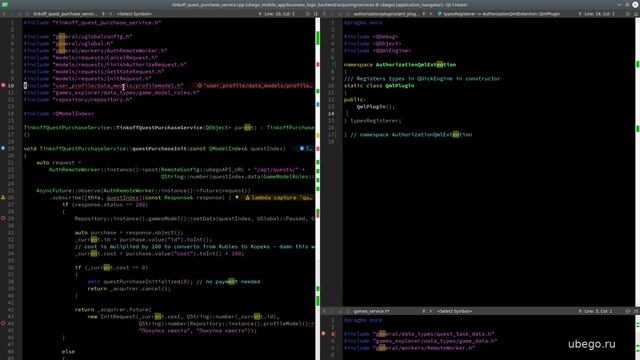Viewport: 640px width, 360px height.
Task: Click typesRegisterer variable on line 15
Action: pyautogui.click(x=376, y=120)
